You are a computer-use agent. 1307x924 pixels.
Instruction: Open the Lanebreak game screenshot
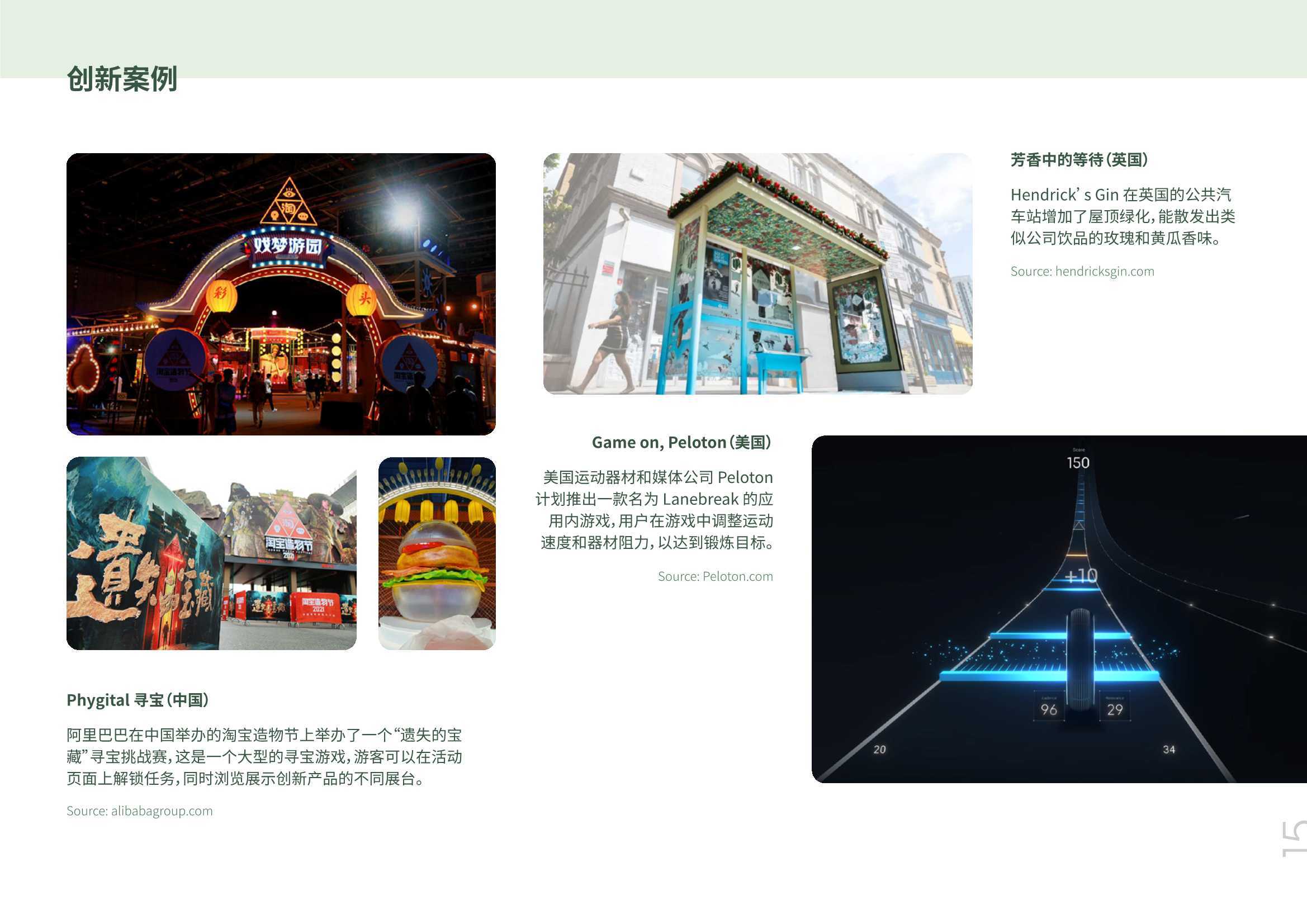point(1059,609)
